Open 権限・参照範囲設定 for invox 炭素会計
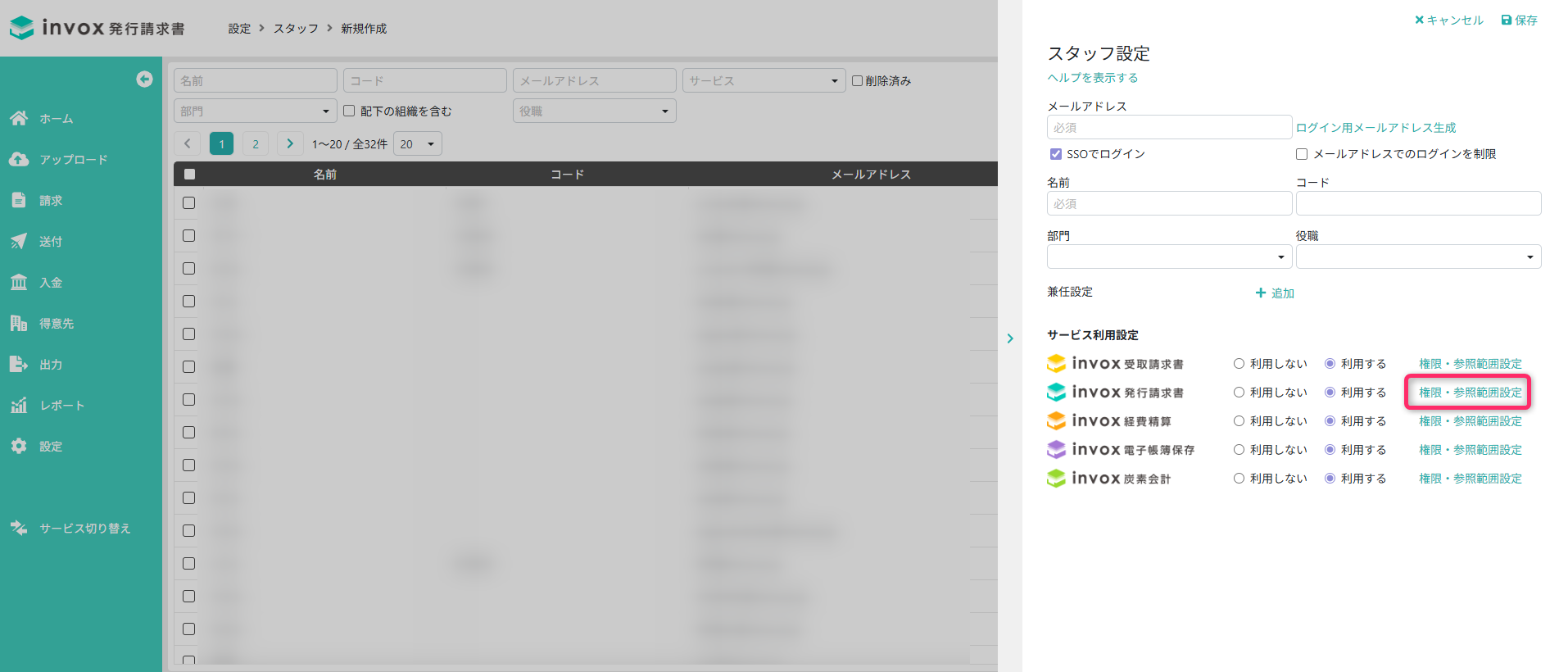This screenshot has height=672, width=1568. pyautogui.click(x=1471, y=478)
